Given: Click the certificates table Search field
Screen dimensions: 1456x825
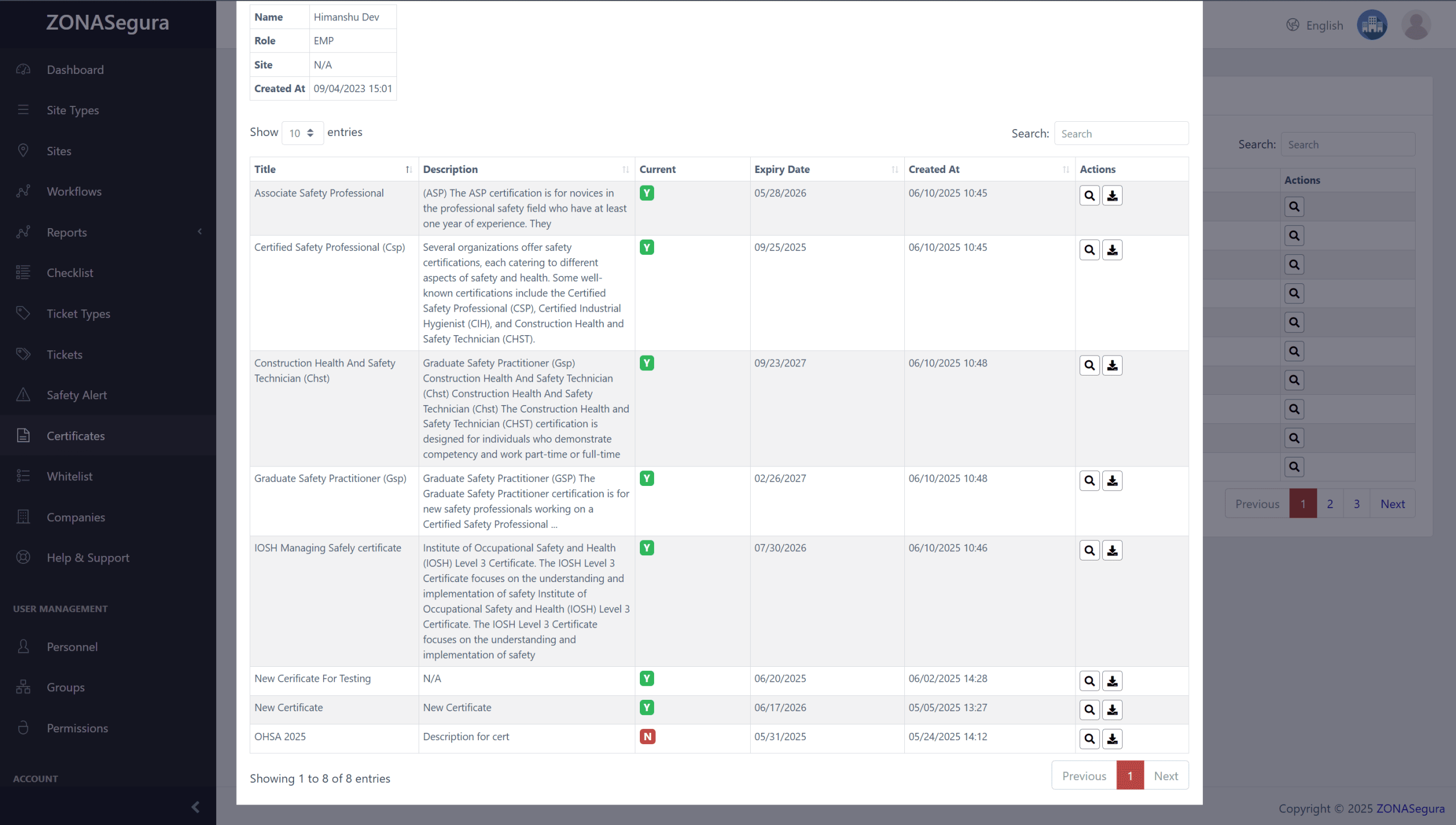Looking at the screenshot, I should pyautogui.click(x=1120, y=133).
